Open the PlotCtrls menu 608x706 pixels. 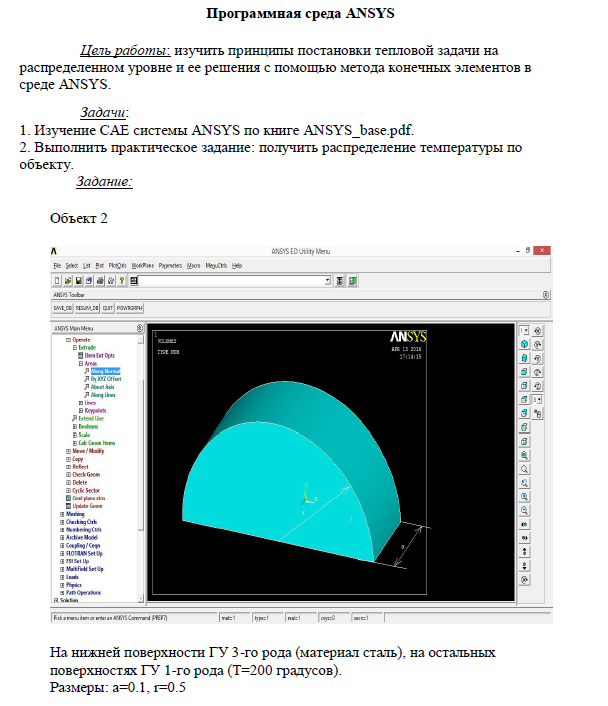[x=118, y=266]
